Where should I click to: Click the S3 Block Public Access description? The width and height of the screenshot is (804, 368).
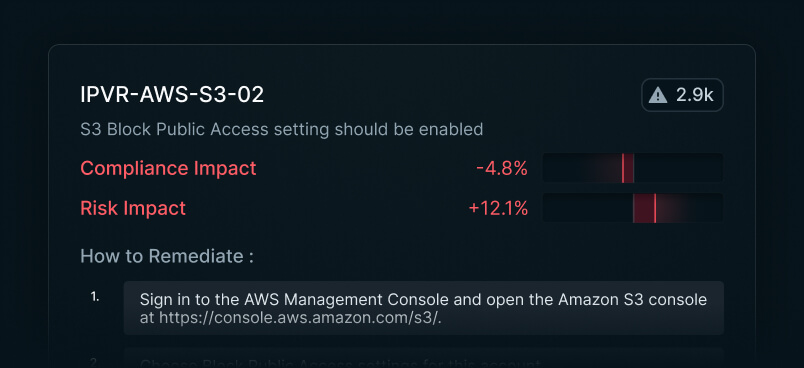coord(282,129)
